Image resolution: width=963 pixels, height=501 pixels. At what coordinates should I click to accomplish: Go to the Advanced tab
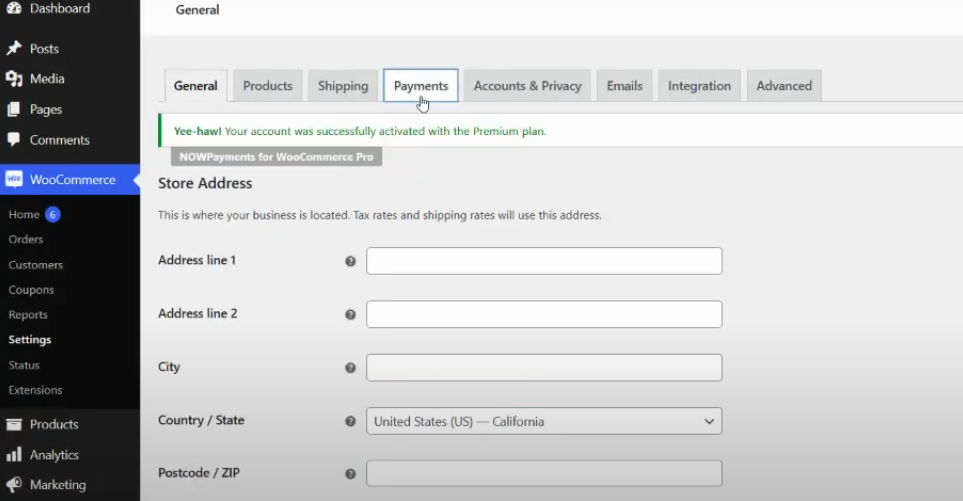[x=784, y=86]
